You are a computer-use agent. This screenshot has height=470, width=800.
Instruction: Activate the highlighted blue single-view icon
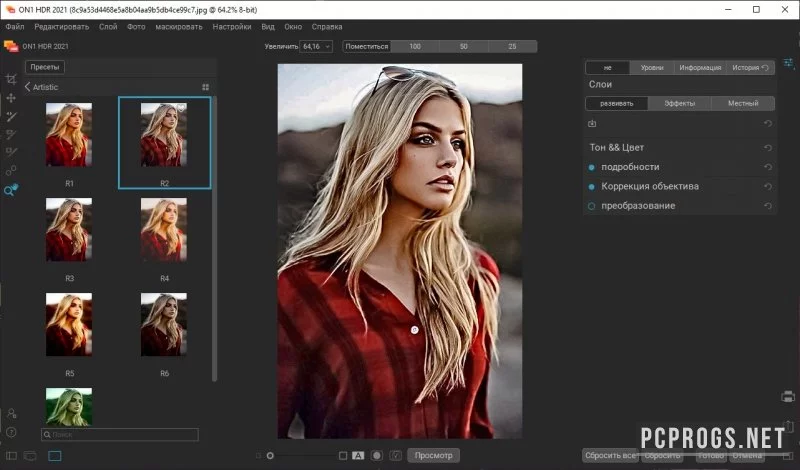click(x=55, y=456)
